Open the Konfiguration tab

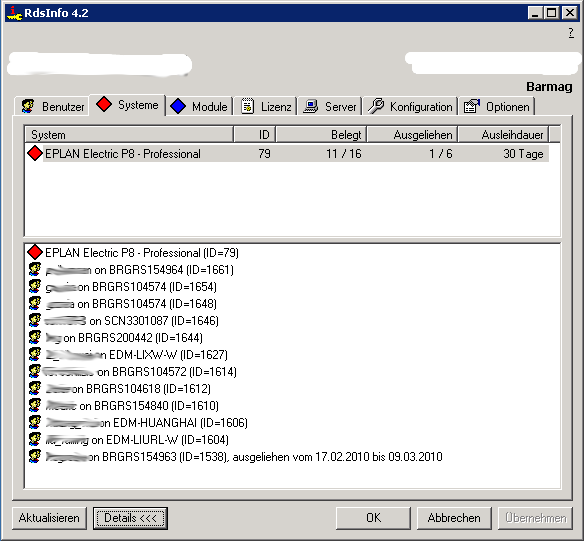[410, 106]
